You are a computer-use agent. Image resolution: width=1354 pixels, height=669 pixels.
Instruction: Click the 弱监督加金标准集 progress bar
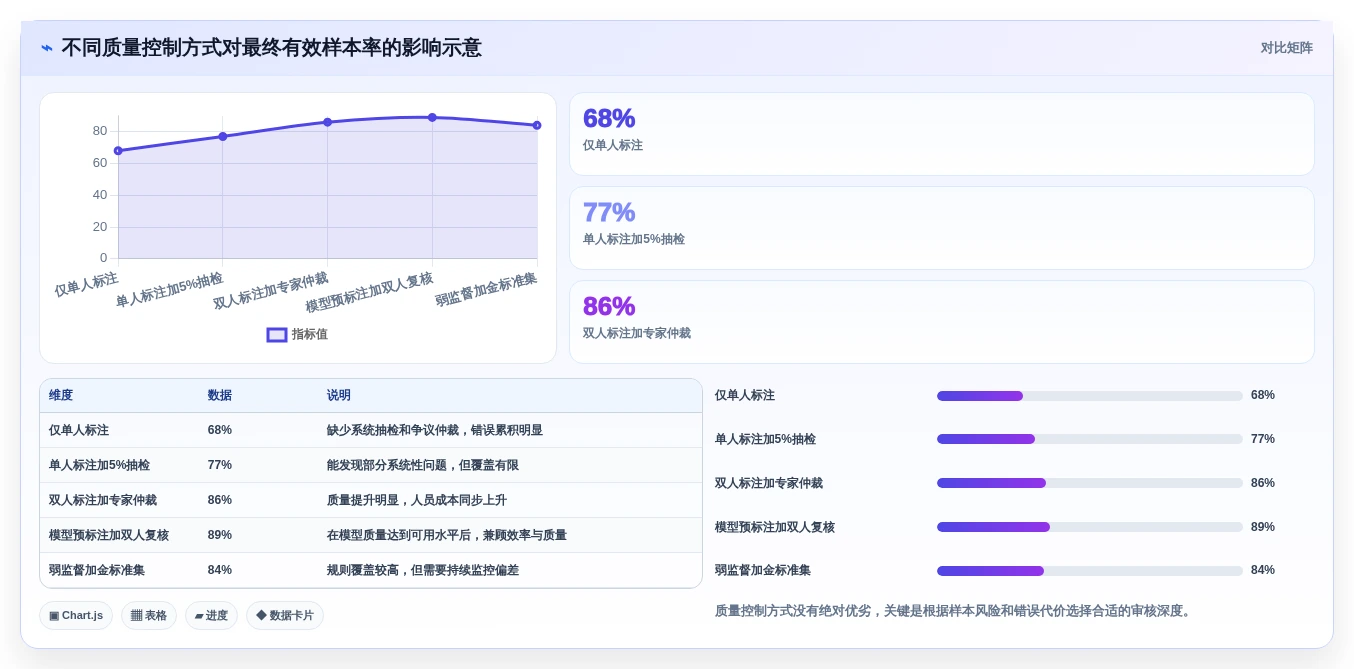click(x=1090, y=571)
